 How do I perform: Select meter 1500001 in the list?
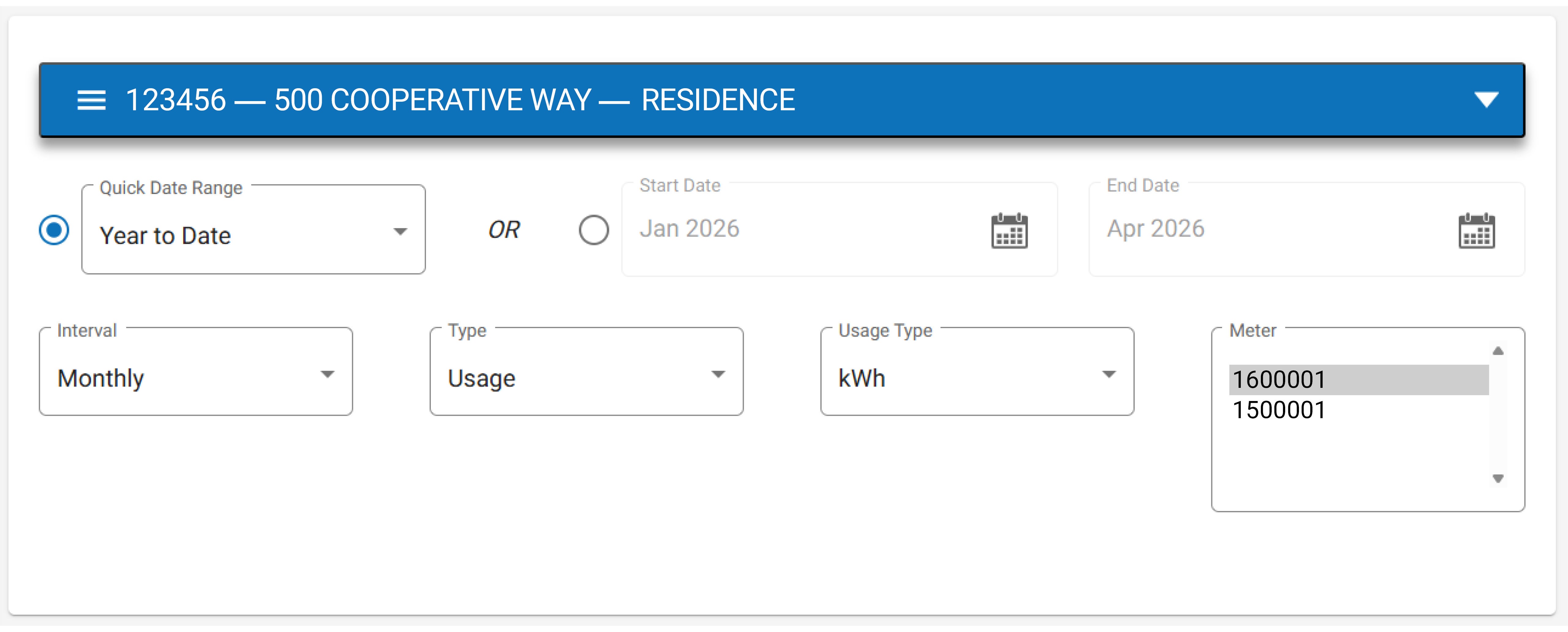[x=1359, y=410]
